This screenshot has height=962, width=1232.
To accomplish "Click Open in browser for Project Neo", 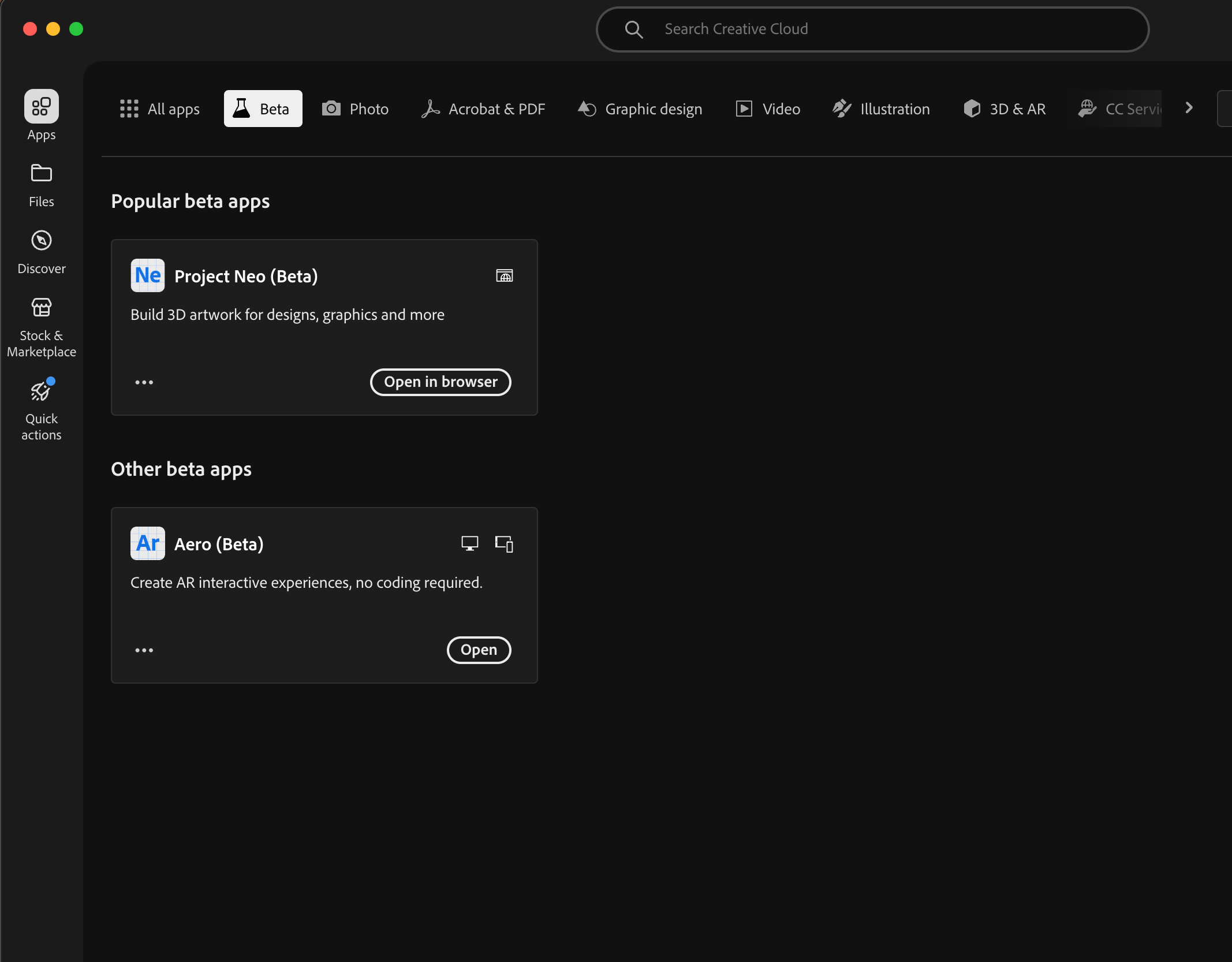I will point(440,382).
